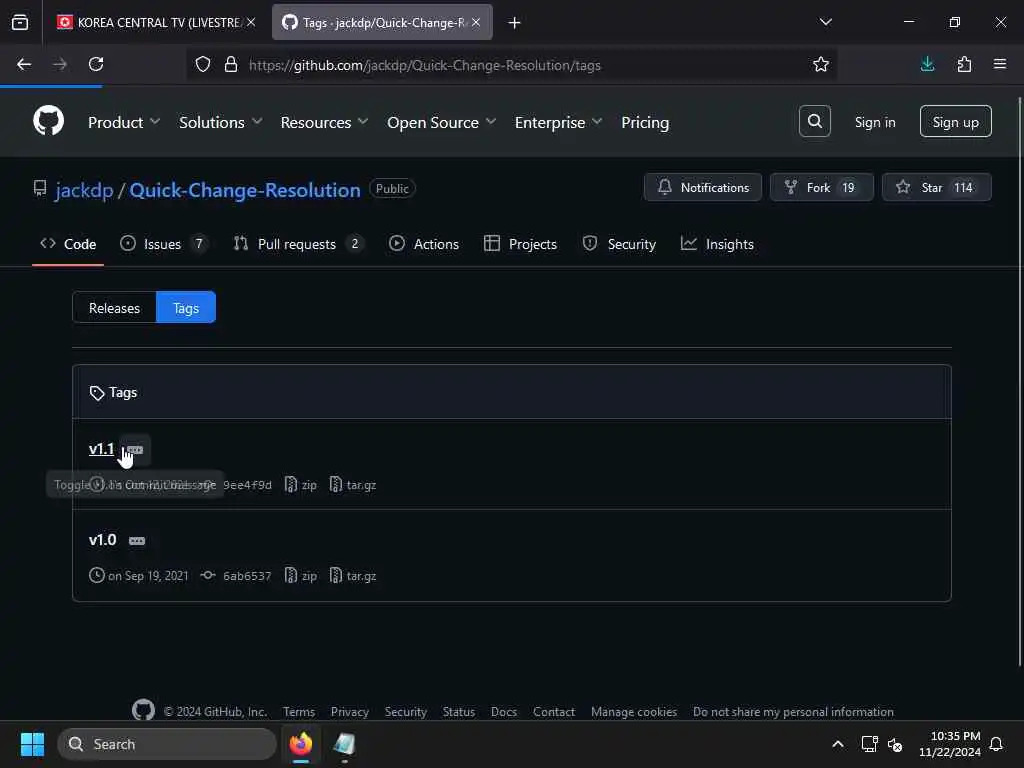1024x768 pixels.
Task: Open the footer Terms link
Action: [298, 711]
